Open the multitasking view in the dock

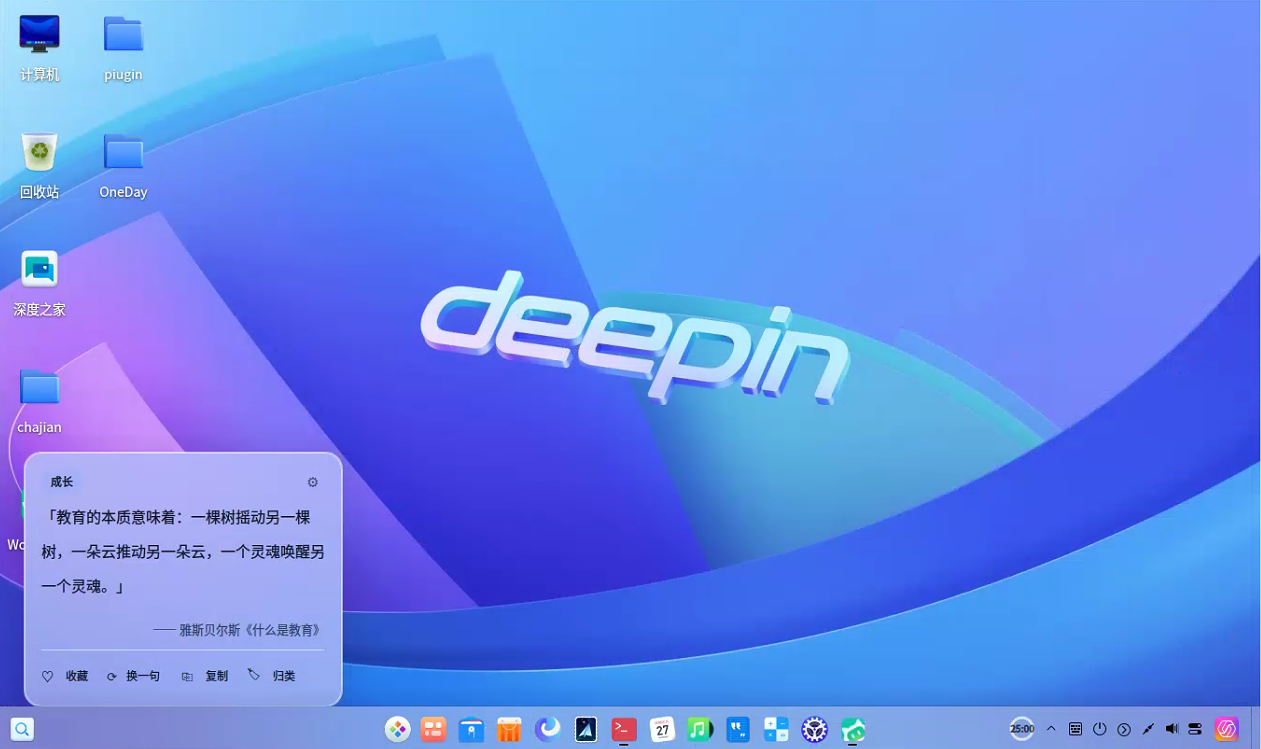(433, 729)
